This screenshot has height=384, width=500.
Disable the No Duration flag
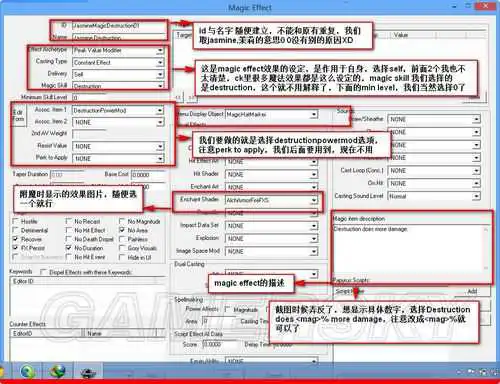click(69, 248)
